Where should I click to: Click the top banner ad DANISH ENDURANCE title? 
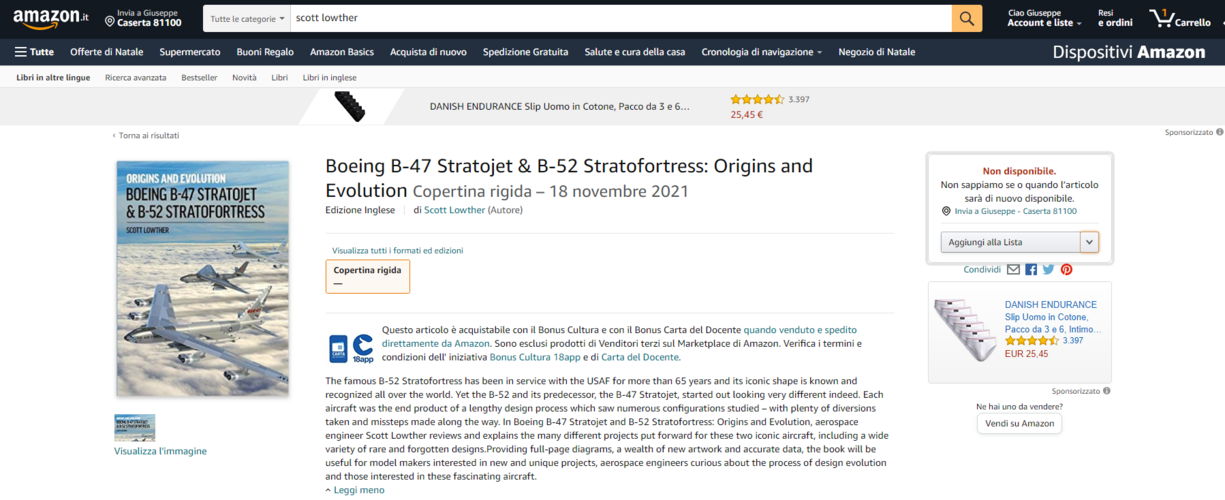559,106
